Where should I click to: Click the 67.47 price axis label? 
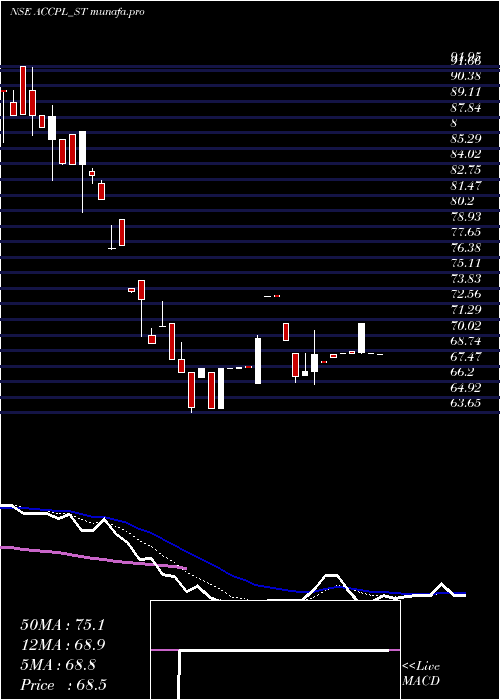(x=466, y=357)
